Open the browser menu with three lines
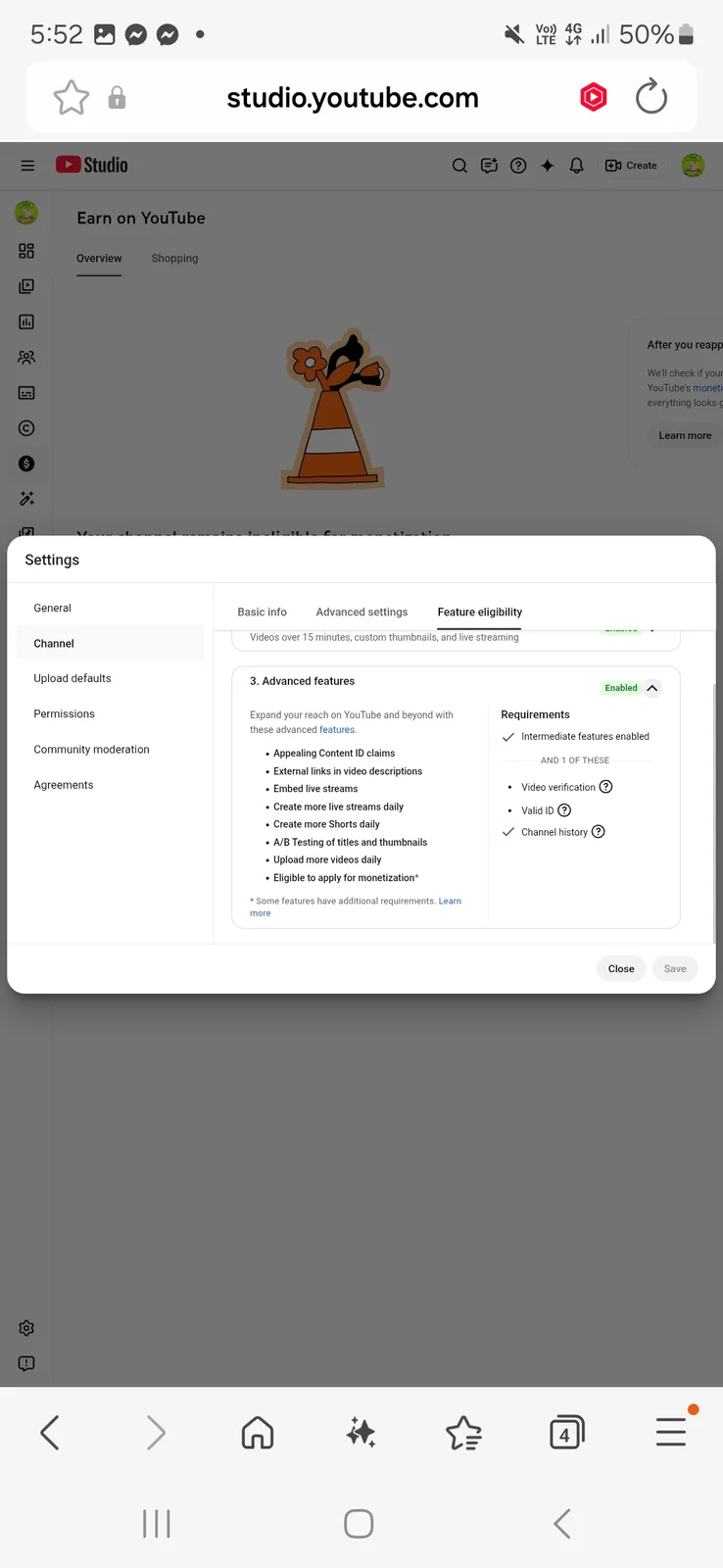The image size is (723, 1568). pos(671,1433)
